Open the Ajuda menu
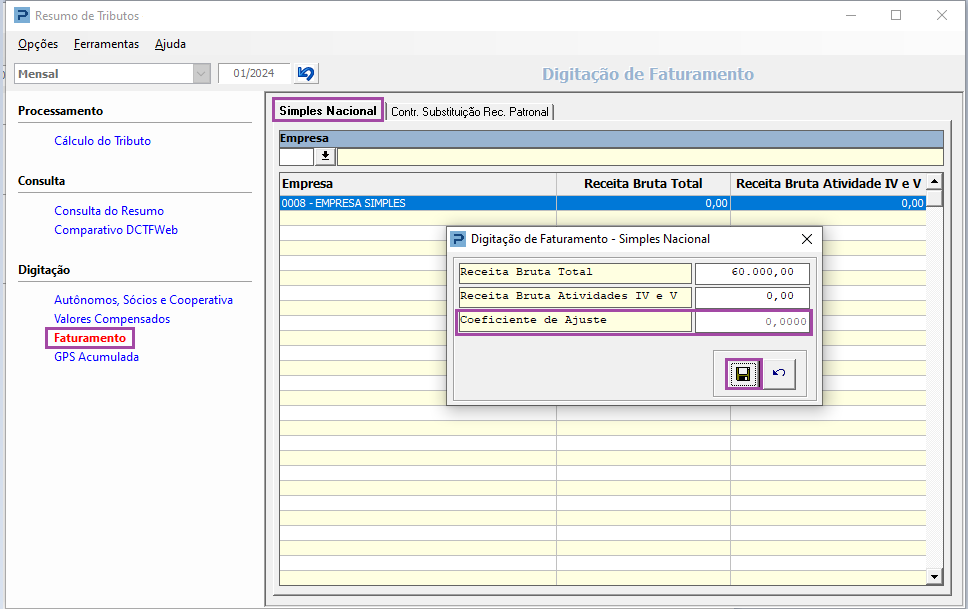This screenshot has height=609, width=968. (170, 44)
